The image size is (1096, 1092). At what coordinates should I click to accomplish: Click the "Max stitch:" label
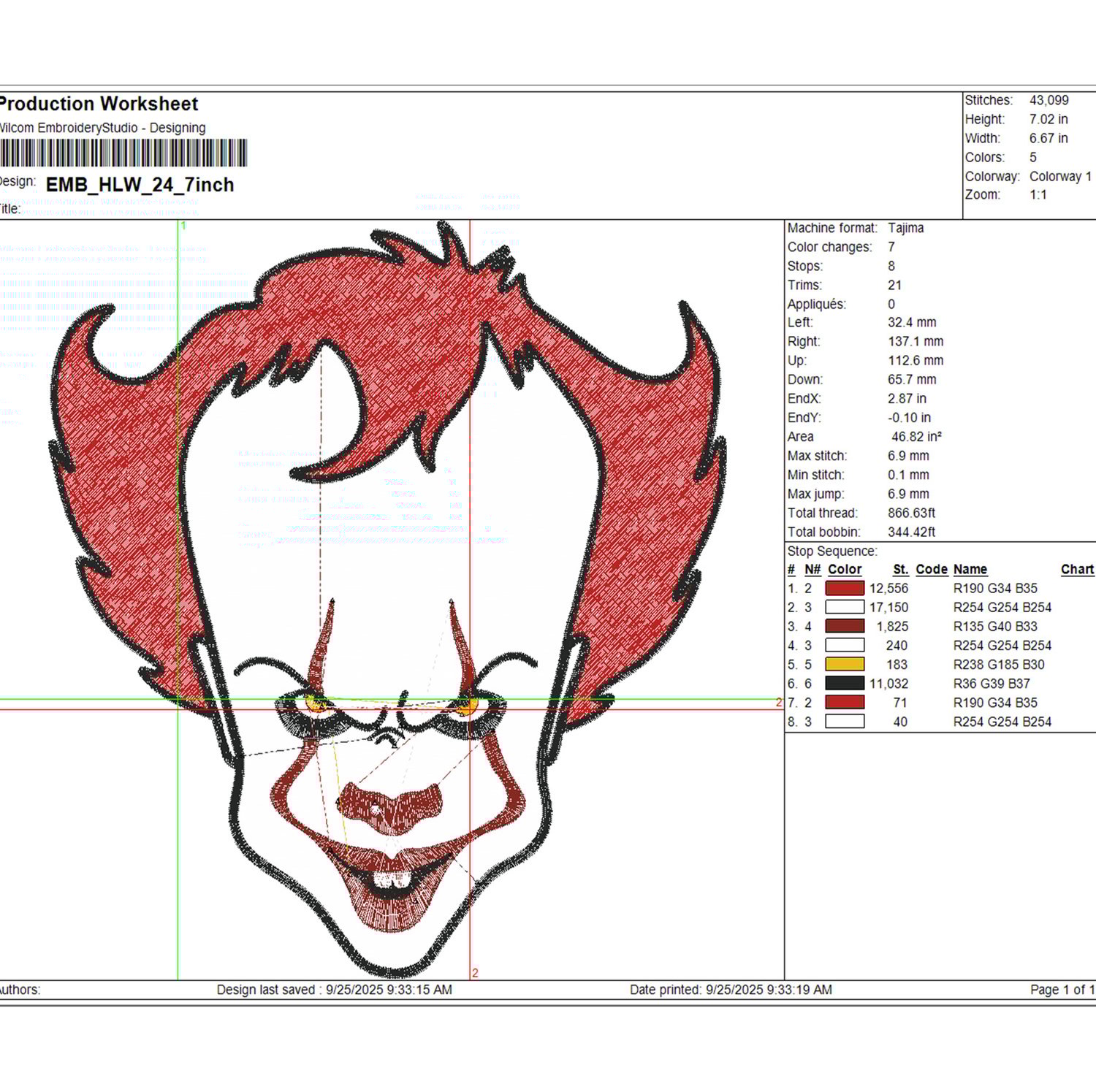pyautogui.click(x=818, y=456)
